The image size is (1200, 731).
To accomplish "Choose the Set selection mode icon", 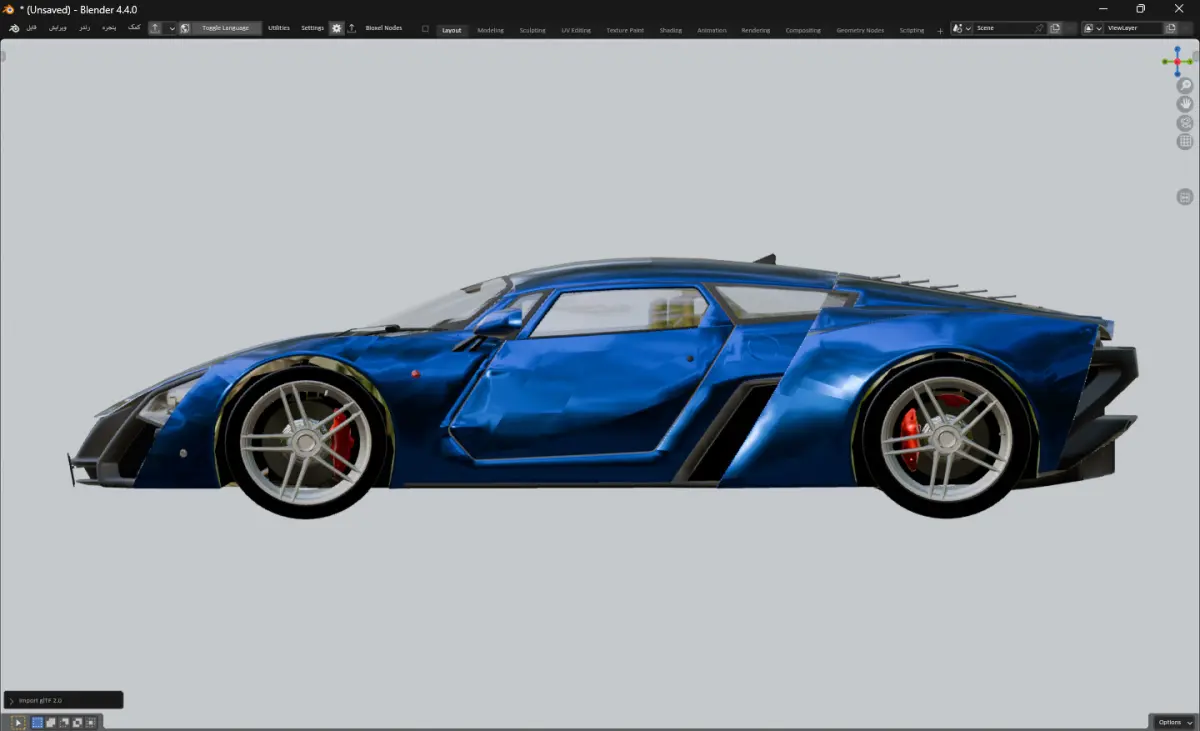I will click(37, 722).
